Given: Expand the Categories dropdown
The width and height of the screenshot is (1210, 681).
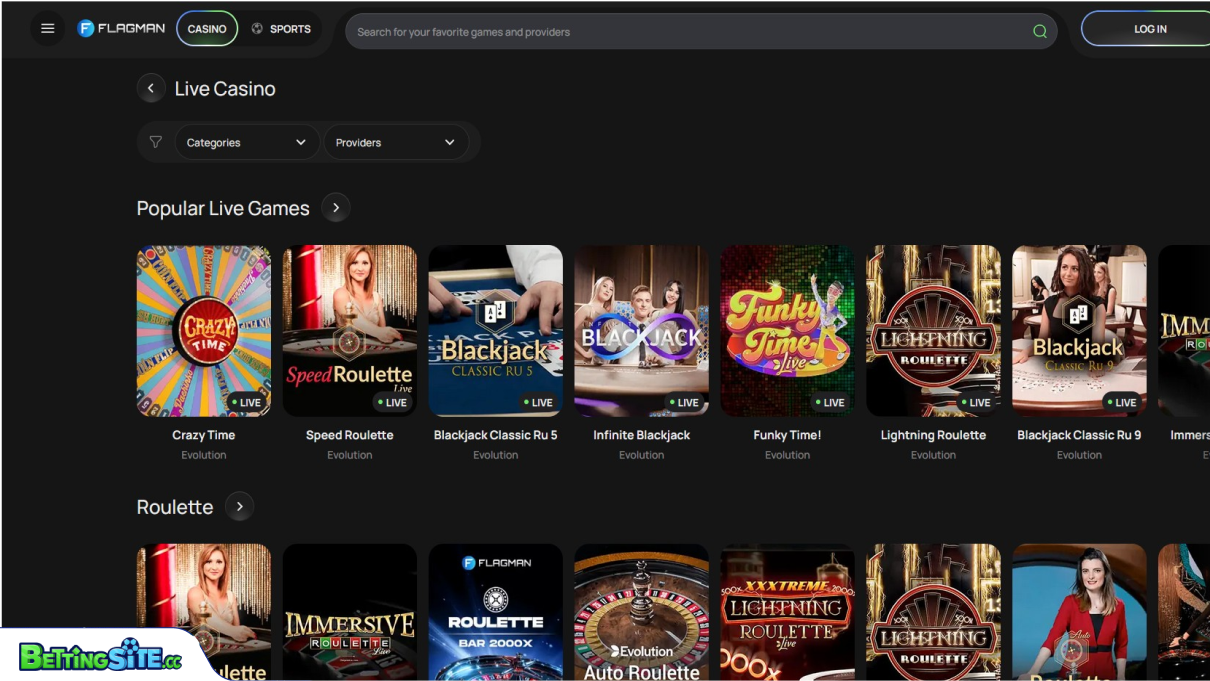Looking at the screenshot, I should [x=246, y=142].
